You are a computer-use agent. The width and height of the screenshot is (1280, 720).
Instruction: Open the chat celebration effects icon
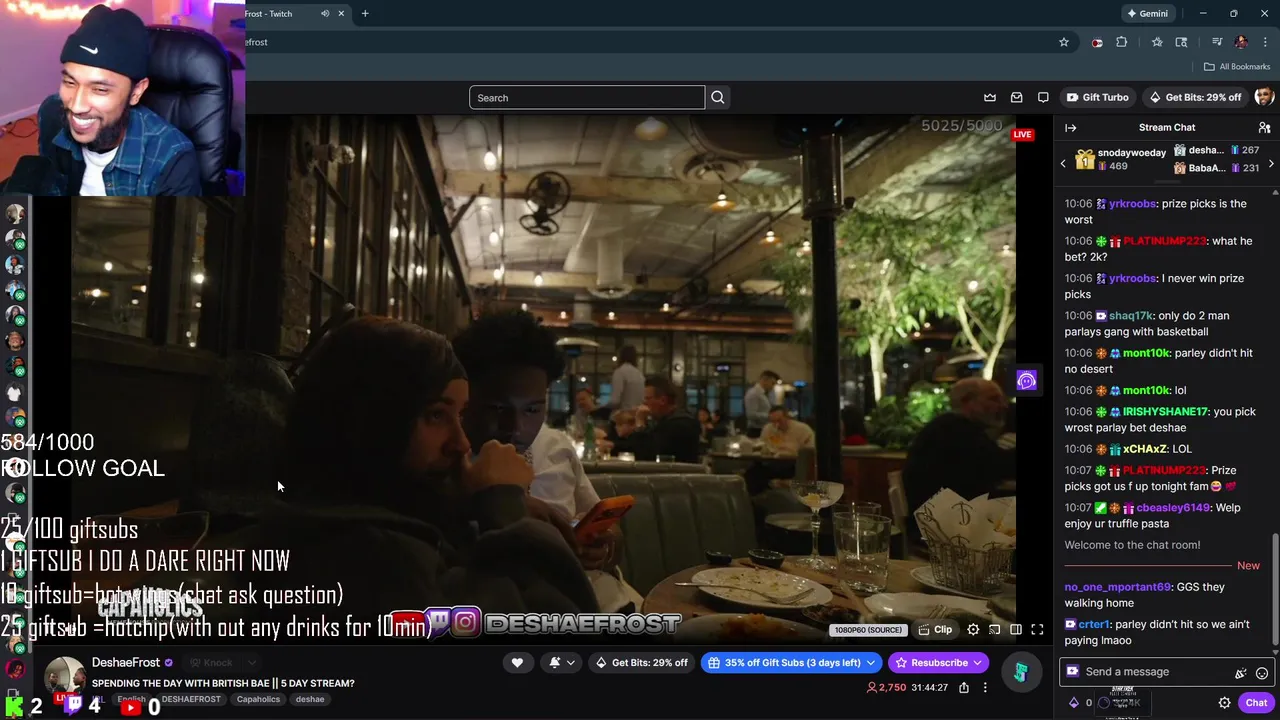(x=1241, y=673)
